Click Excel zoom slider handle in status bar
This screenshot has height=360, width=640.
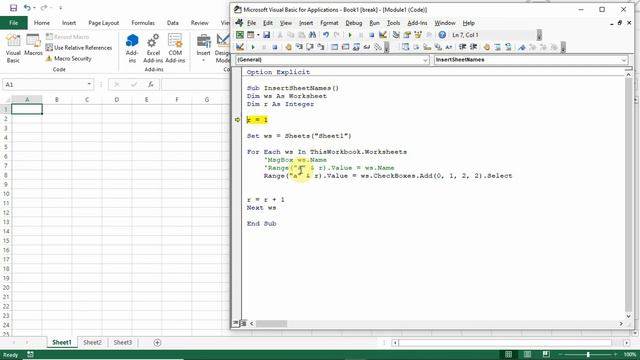click(588, 354)
